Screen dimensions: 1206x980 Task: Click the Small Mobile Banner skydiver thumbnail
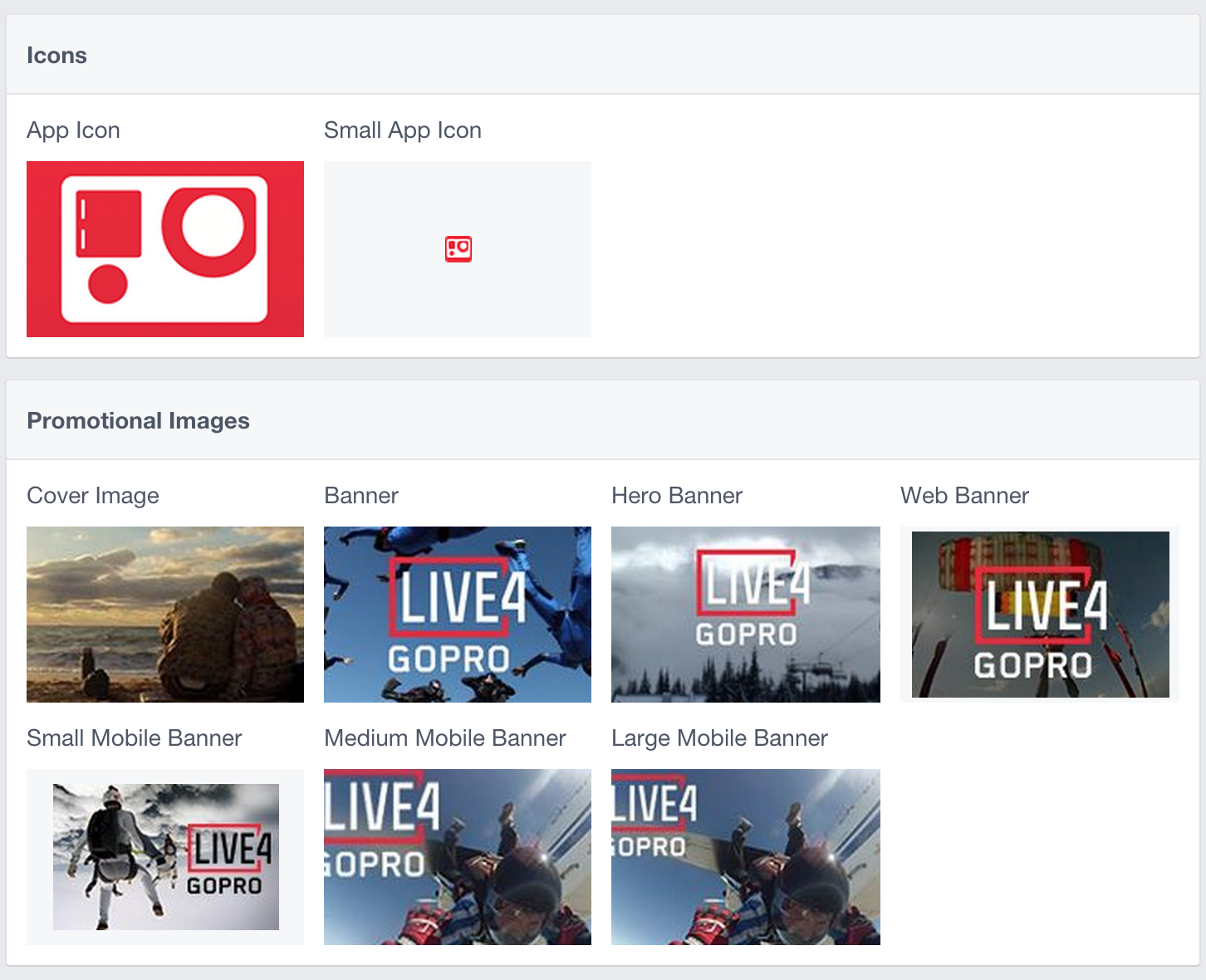(165, 857)
